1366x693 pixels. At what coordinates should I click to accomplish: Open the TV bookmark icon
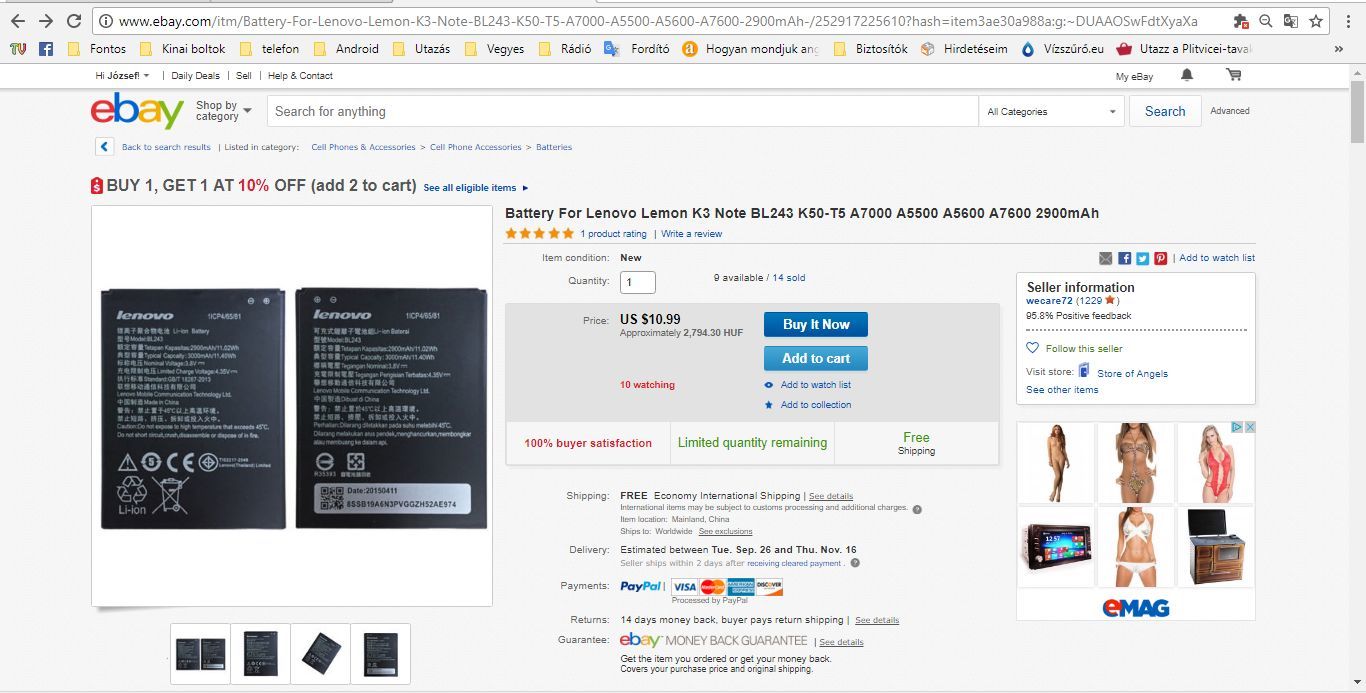point(18,48)
